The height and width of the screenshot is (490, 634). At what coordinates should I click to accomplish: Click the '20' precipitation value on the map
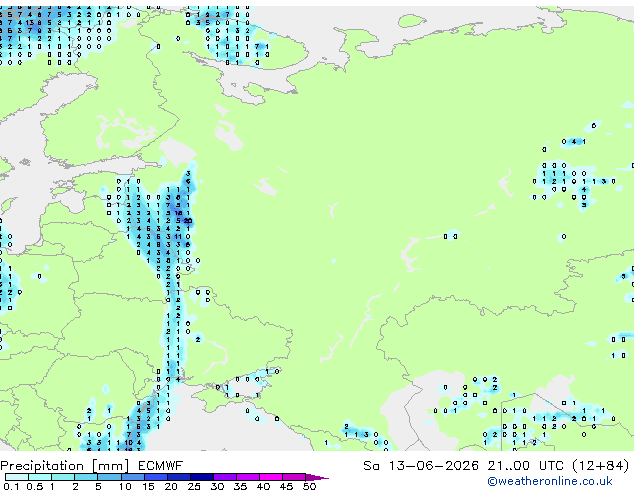tap(188, 221)
